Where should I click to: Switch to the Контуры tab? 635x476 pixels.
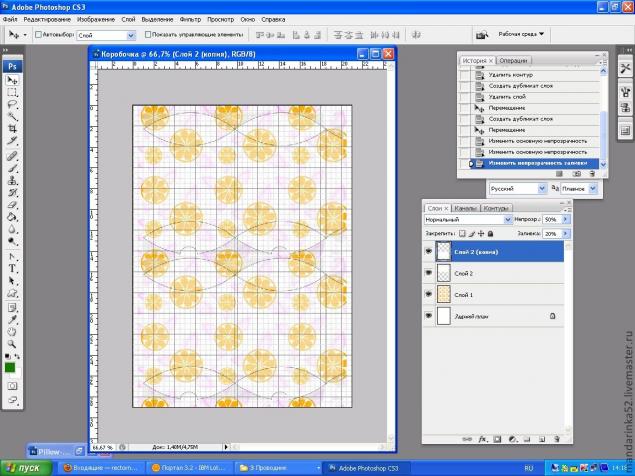495,208
